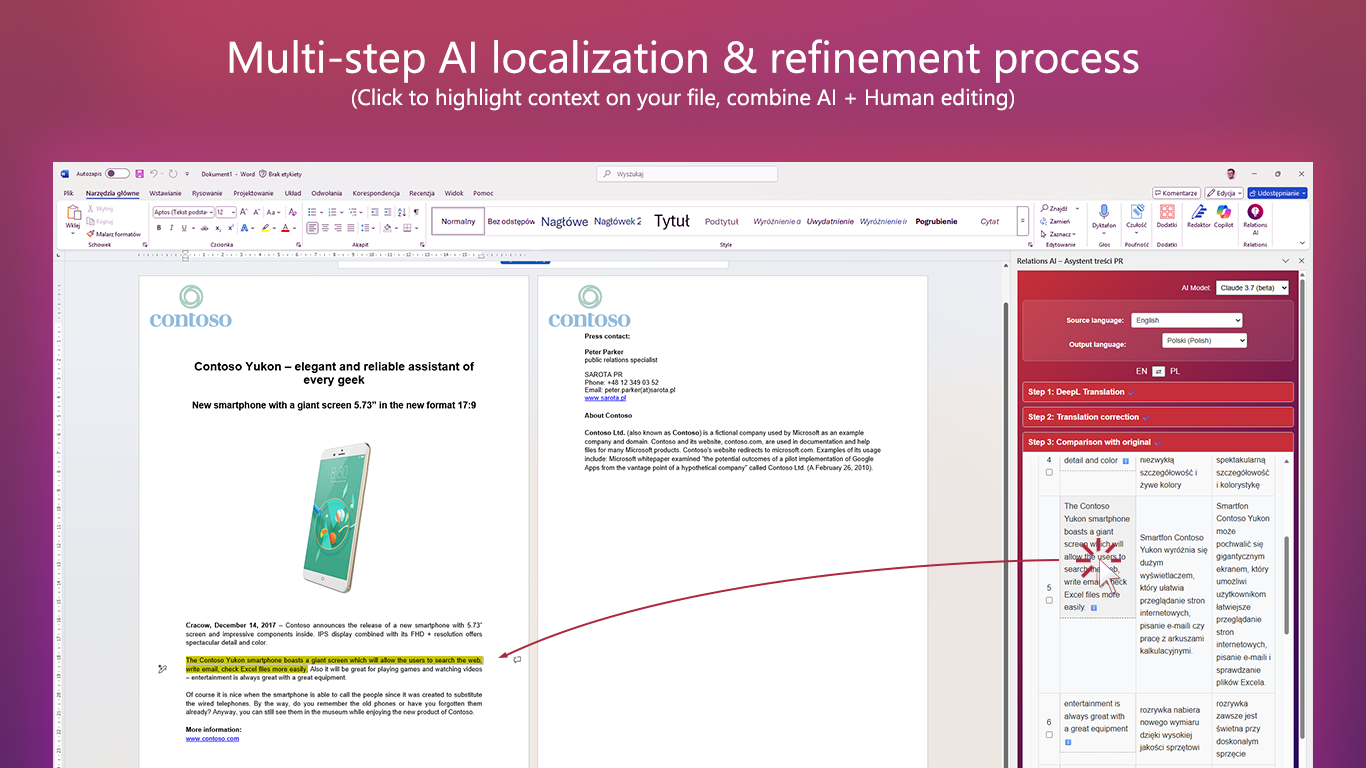This screenshot has height=768, width=1366.
Task: Open the Redaktor editor tool
Action: [x=1198, y=216]
